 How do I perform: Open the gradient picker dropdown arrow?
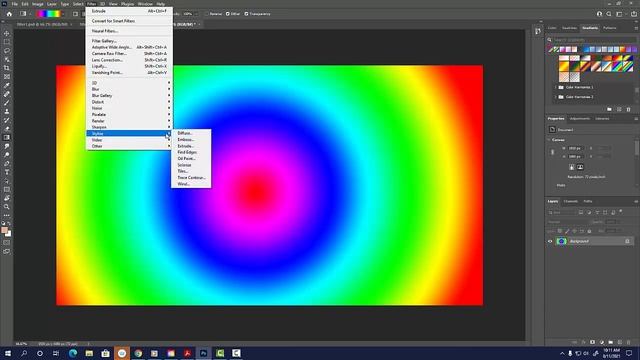(x=64, y=14)
